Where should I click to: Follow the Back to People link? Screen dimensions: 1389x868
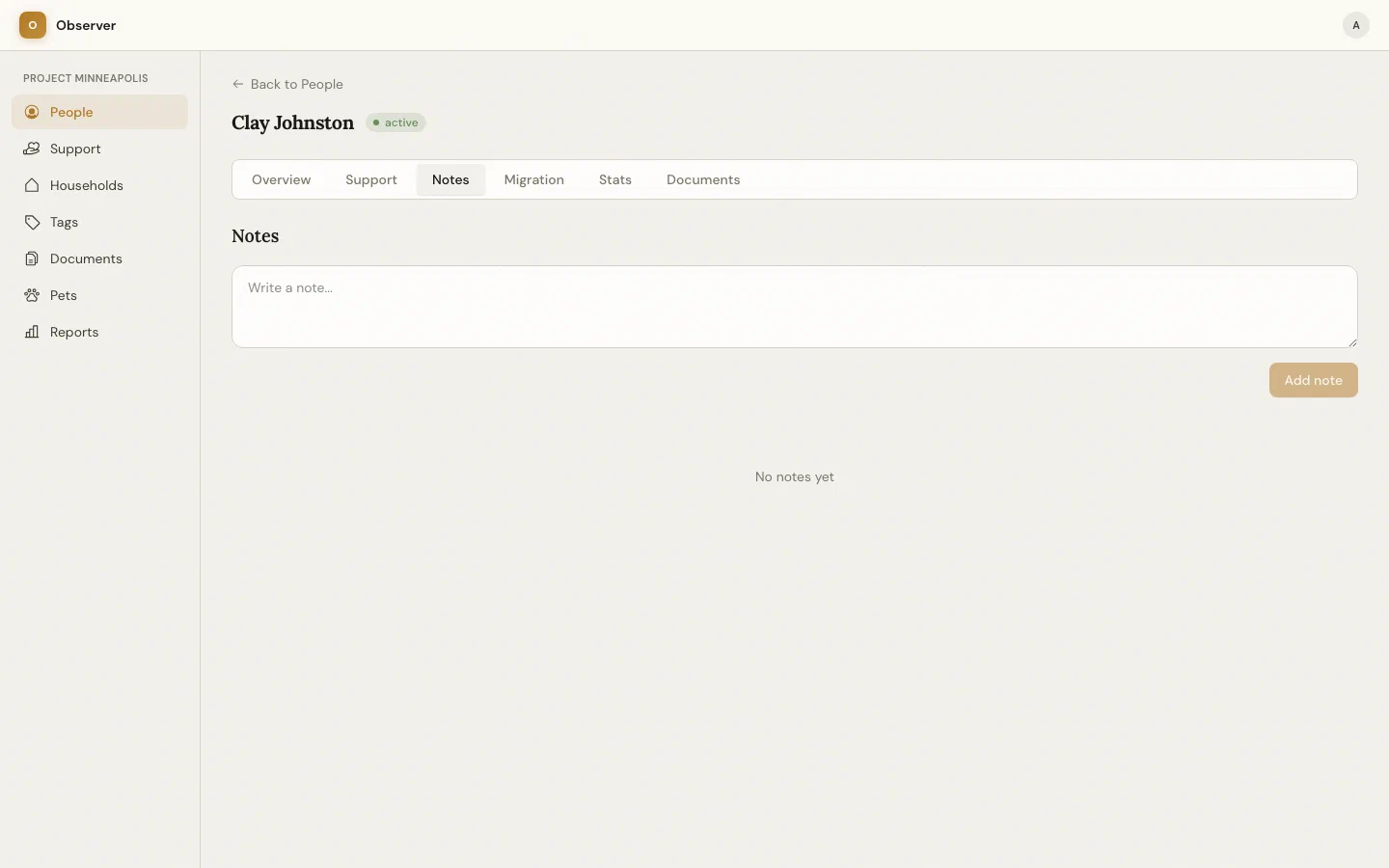(296, 84)
